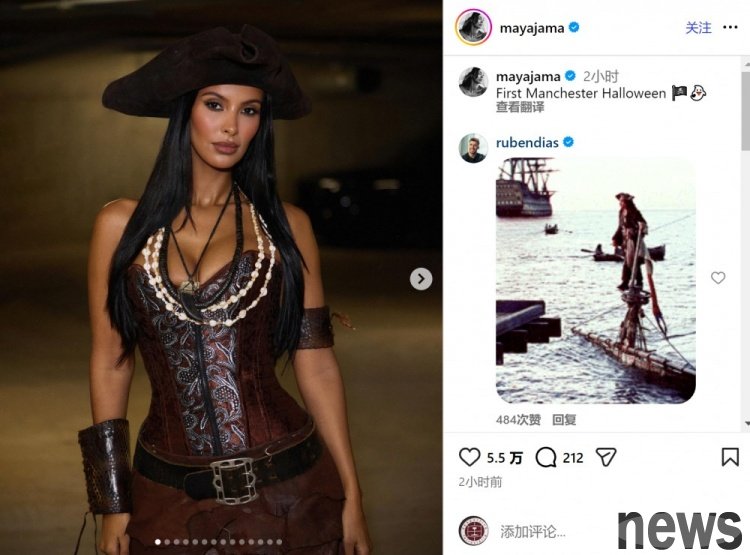Open mayajama profile picture in header
Image resolution: width=750 pixels, height=555 pixels.
point(473,27)
